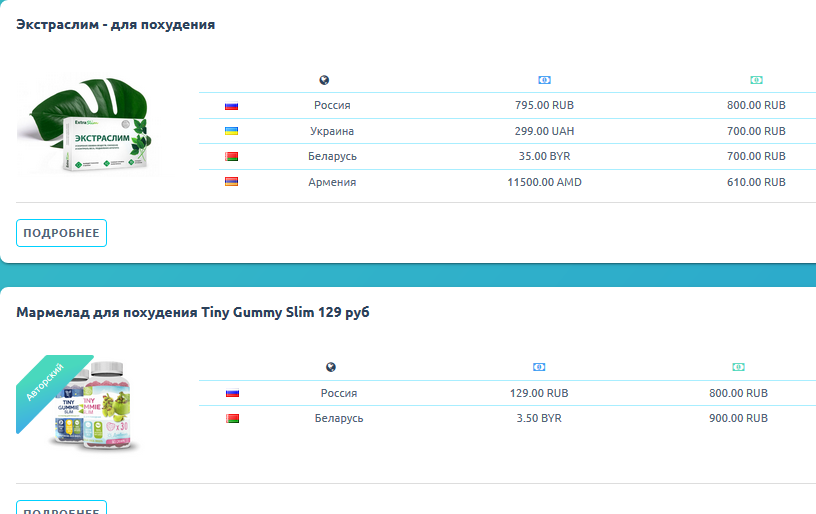The width and height of the screenshot is (816, 514).
Task: Click the Belarus flag in the Tiny Gummy Slim table
Action: (x=233, y=418)
